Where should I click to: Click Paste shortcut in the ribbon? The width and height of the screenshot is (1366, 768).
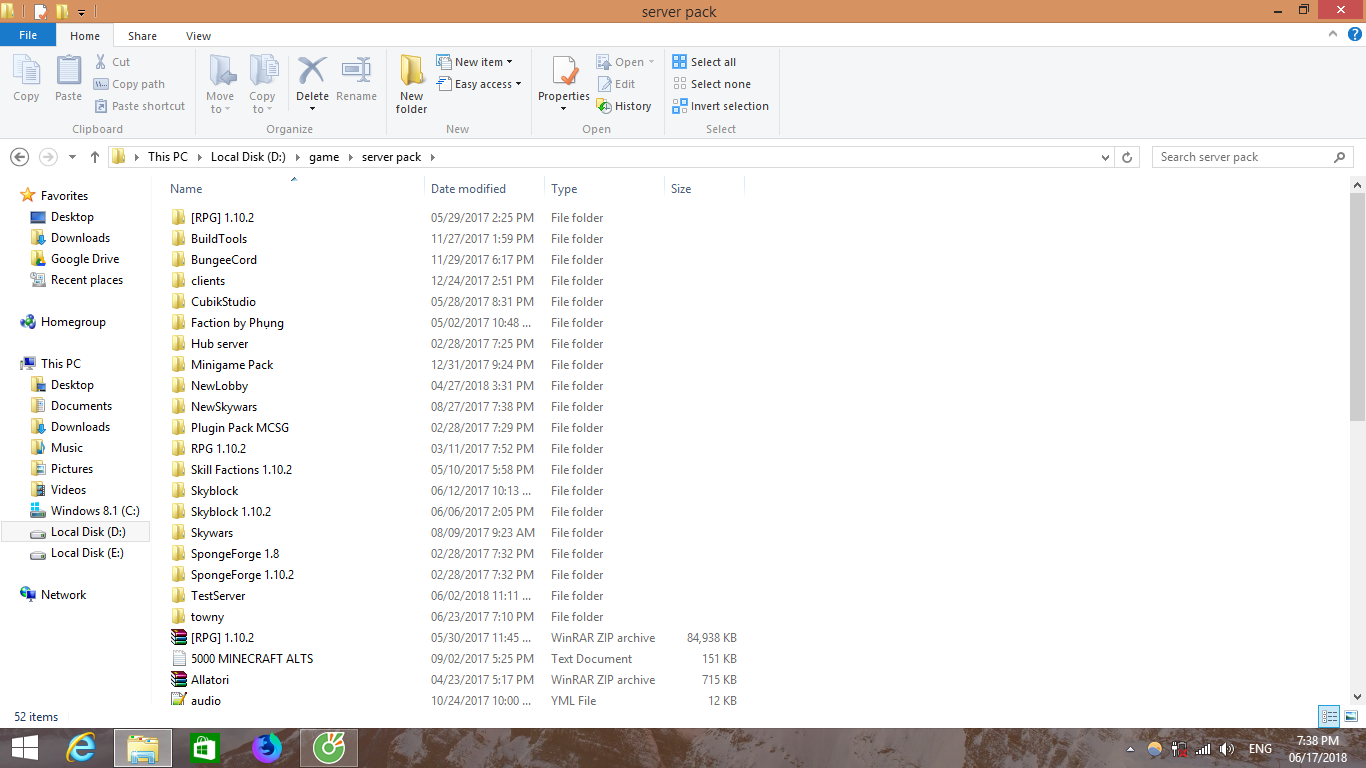click(140, 106)
